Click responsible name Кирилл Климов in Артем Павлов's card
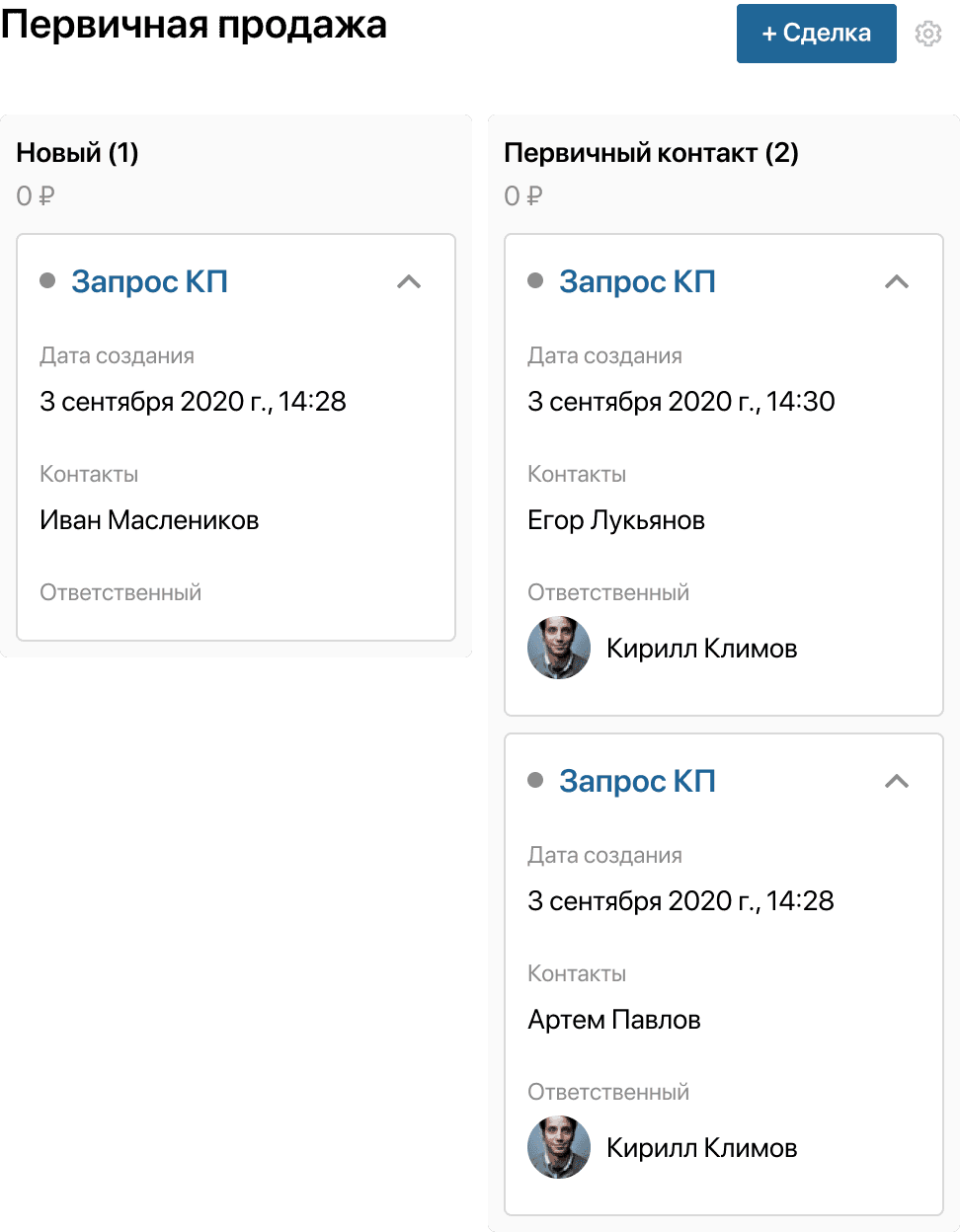The image size is (960, 1232). coord(701,1148)
